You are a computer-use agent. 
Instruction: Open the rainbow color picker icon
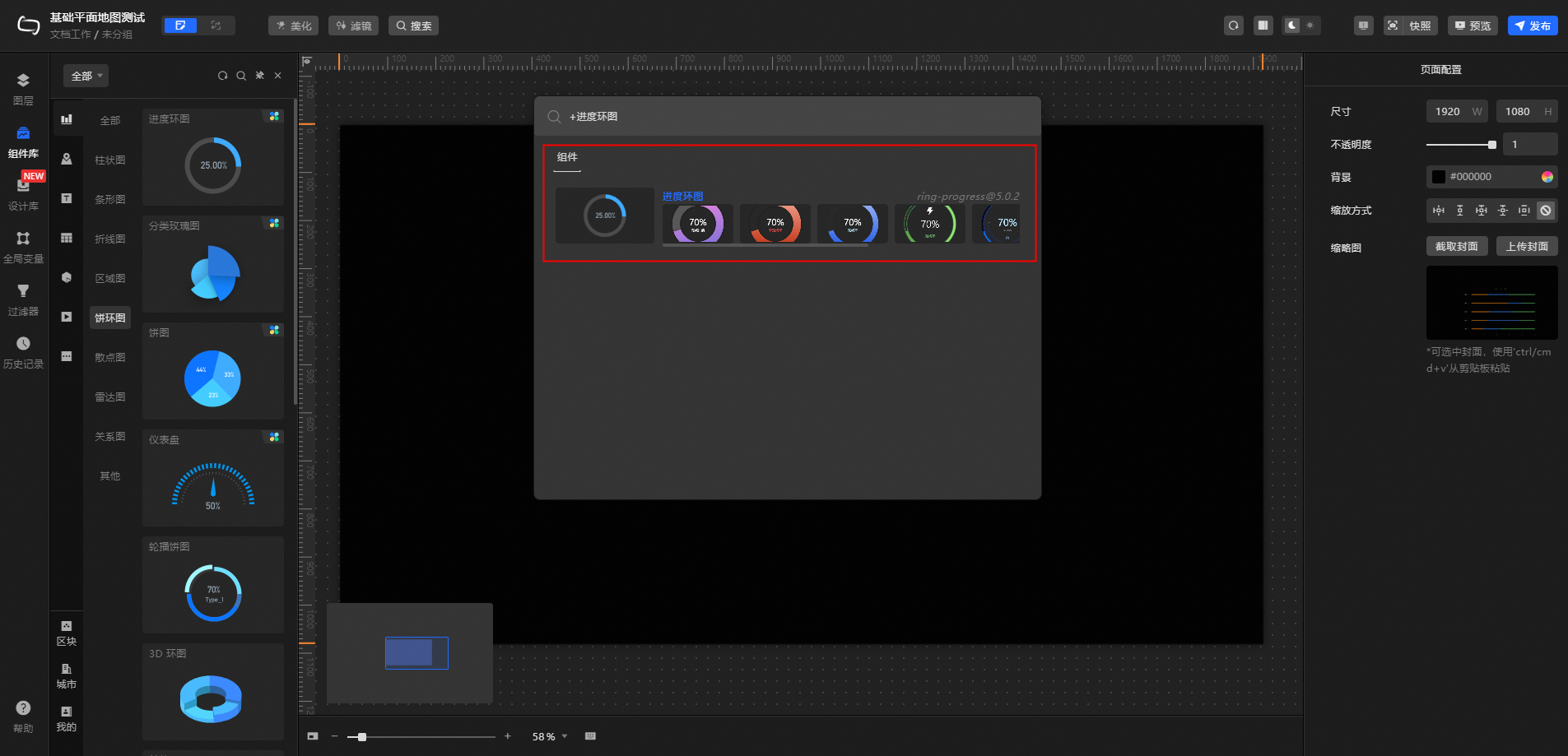click(1547, 177)
